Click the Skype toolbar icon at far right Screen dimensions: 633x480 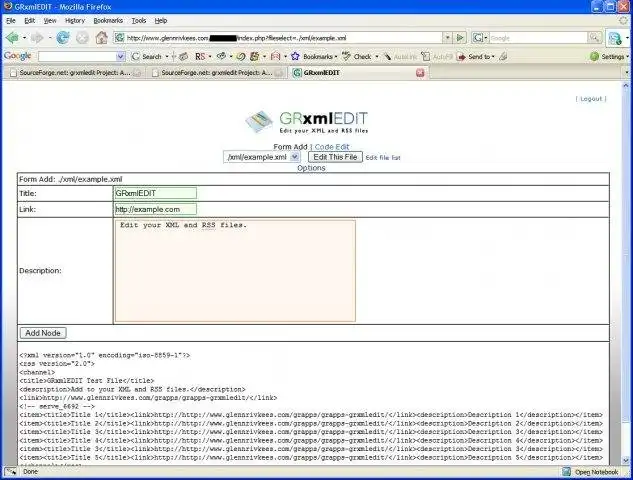tap(615, 38)
